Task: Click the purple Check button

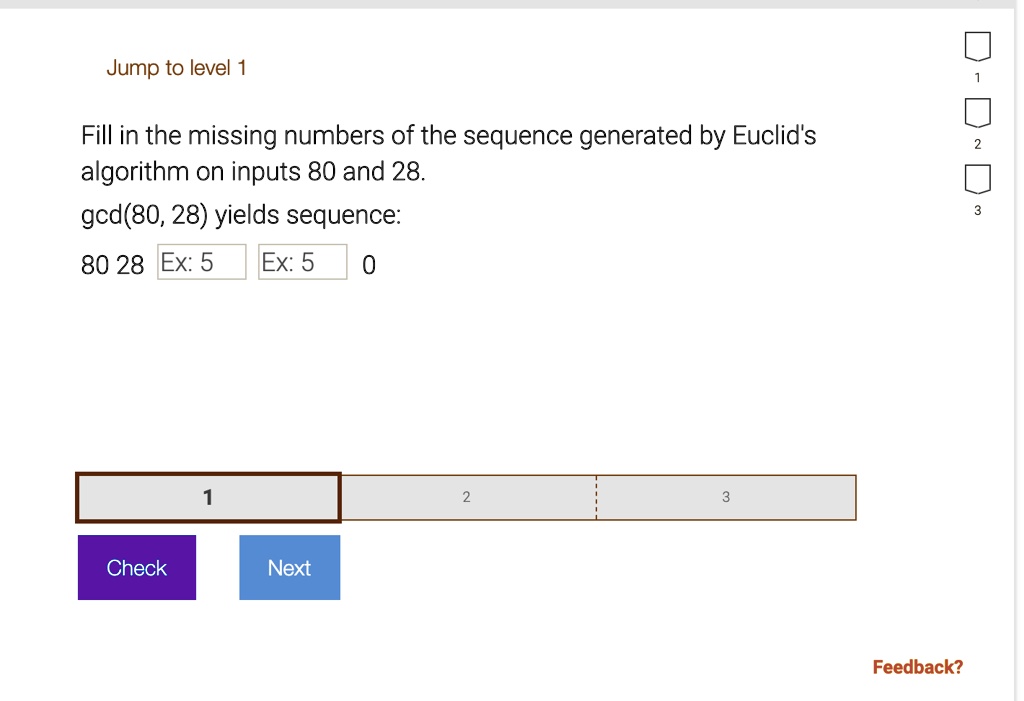Action: pyautogui.click(x=136, y=568)
